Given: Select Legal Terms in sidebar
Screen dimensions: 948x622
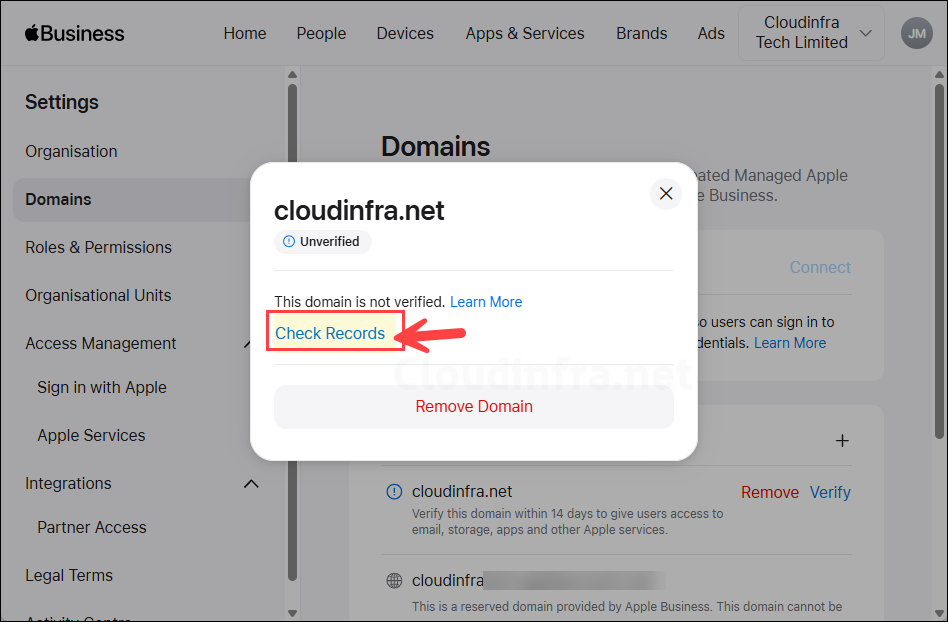Looking at the screenshot, I should pyautogui.click(x=69, y=575).
